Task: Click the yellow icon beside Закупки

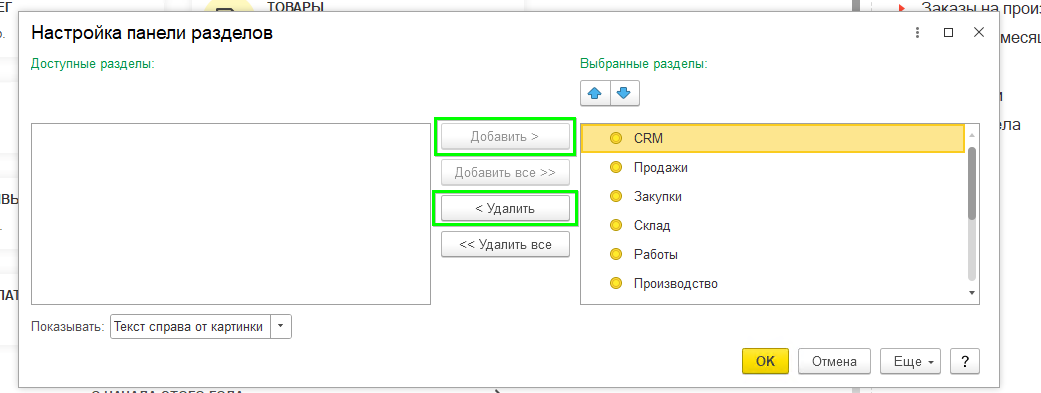Action: point(615,196)
